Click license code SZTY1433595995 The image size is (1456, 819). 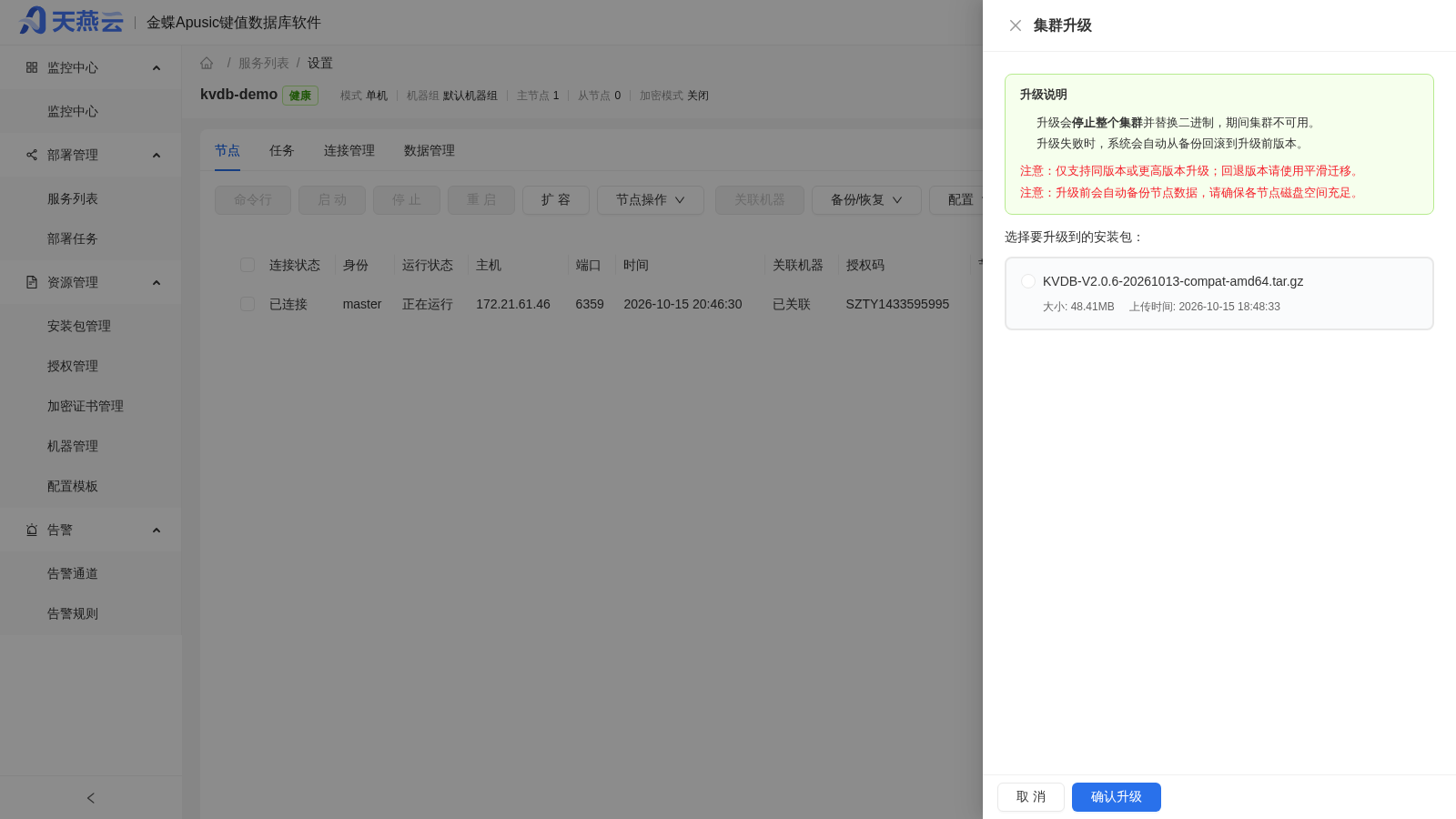(x=897, y=304)
